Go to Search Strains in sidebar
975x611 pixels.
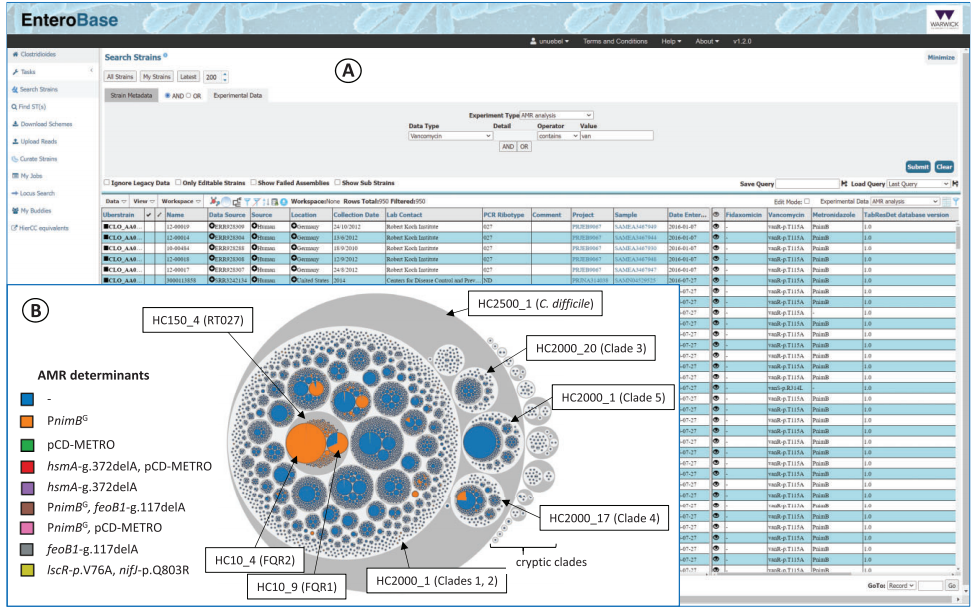34,90
